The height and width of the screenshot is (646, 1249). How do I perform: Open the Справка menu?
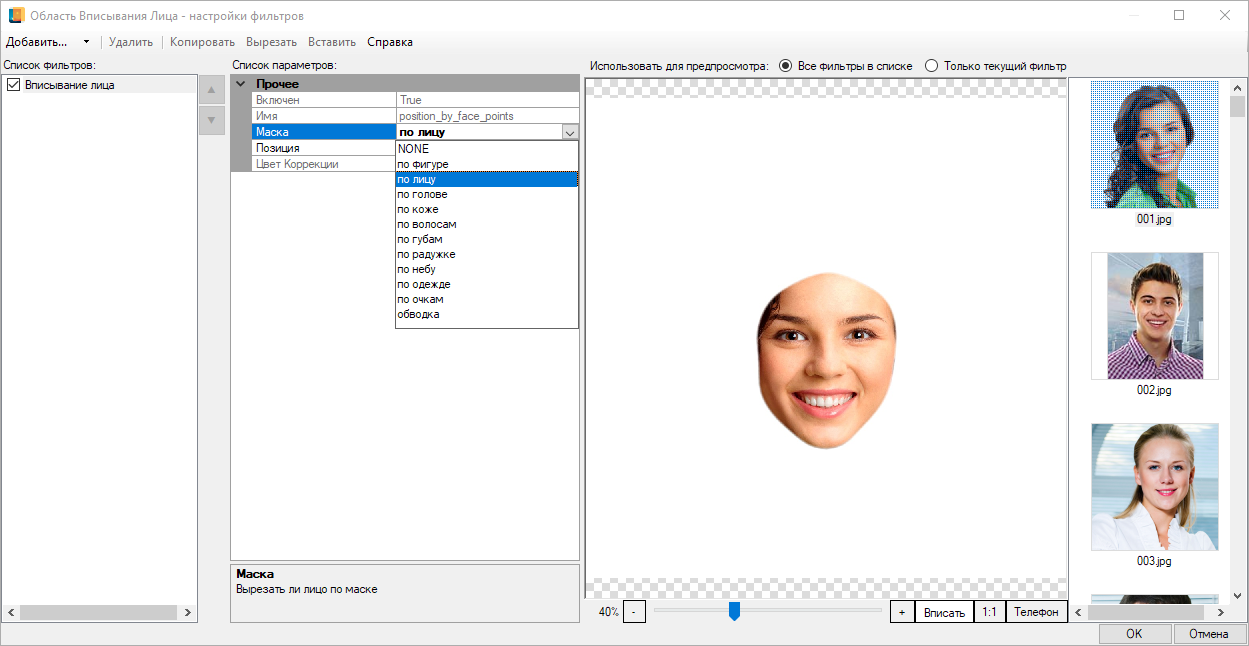(390, 42)
